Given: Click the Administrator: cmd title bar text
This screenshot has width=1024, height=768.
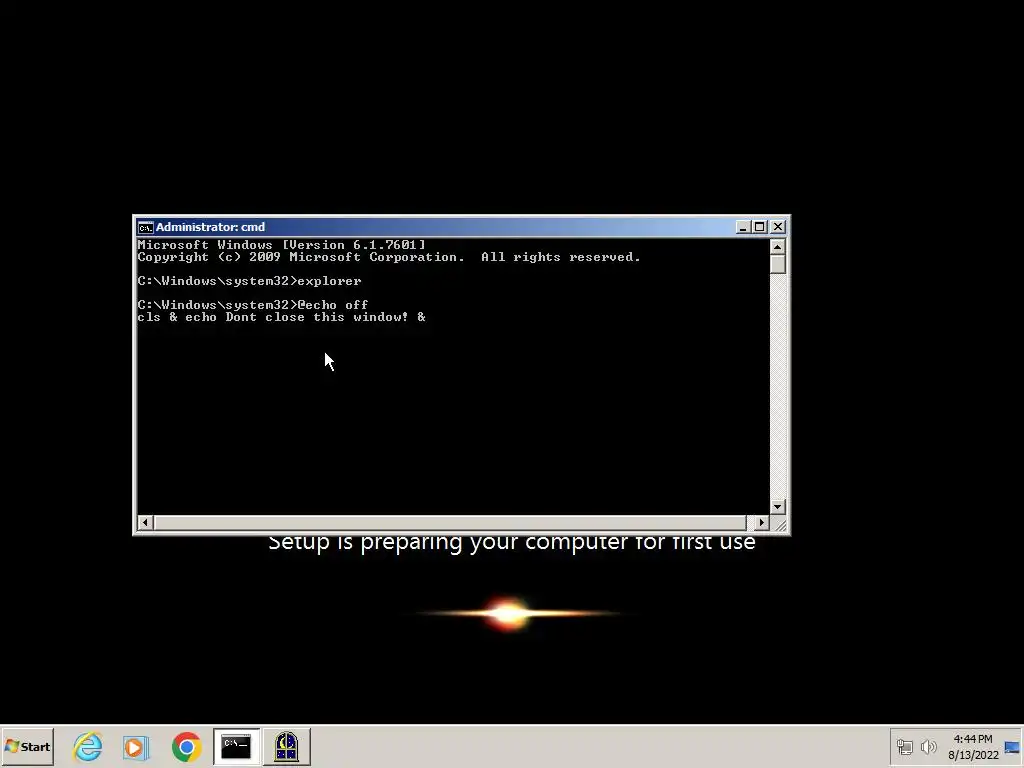Looking at the screenshot, I should tap(210, 227).
